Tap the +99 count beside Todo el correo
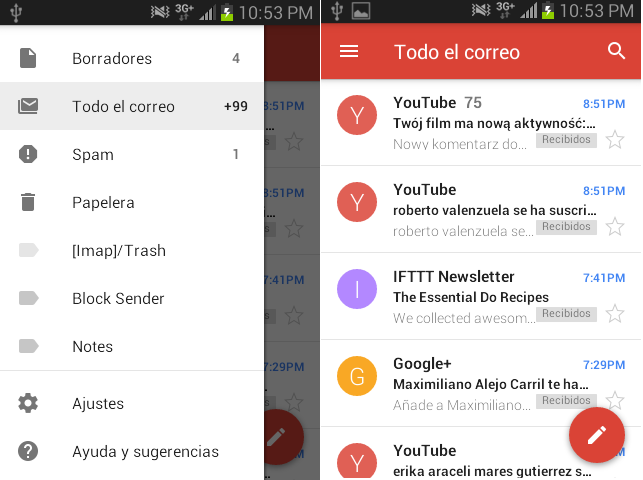643x480 pixels. pos(235,106)
